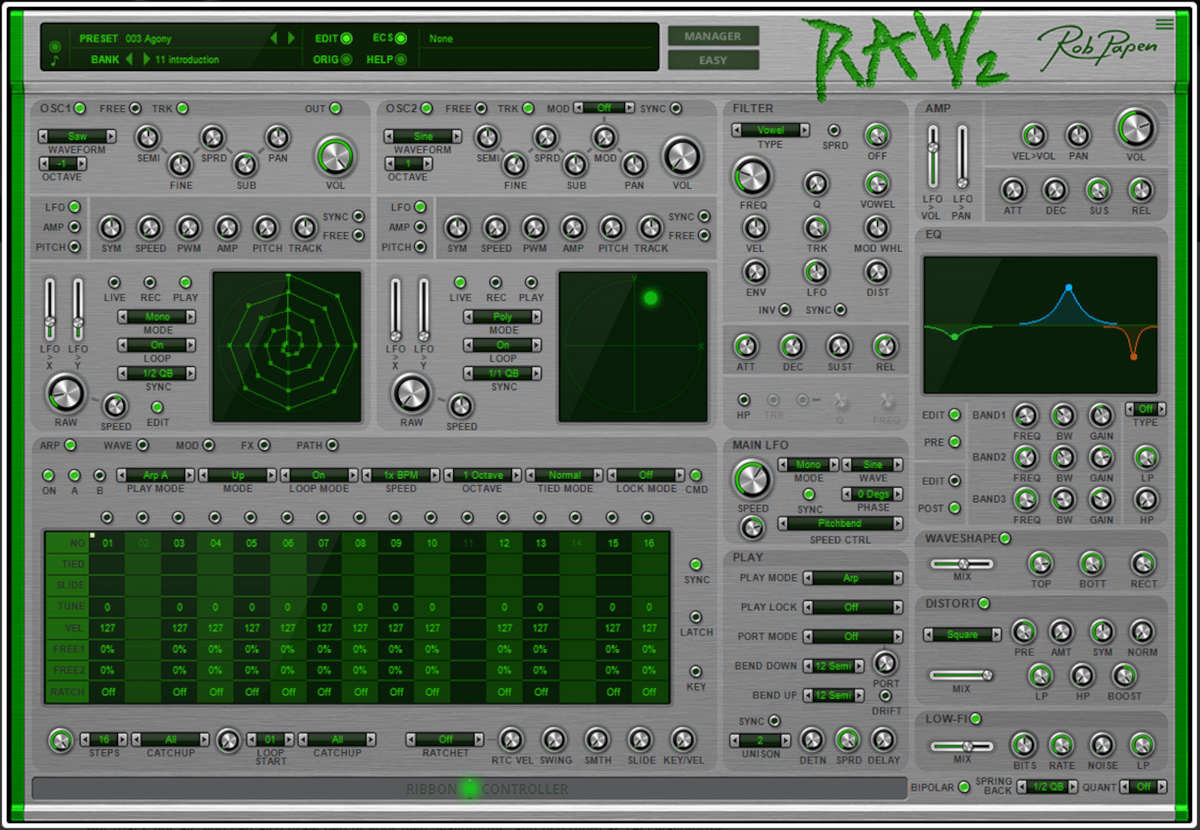Click the Filter DIST knob
1200x830 pixels.
click(x=877, y=271)
